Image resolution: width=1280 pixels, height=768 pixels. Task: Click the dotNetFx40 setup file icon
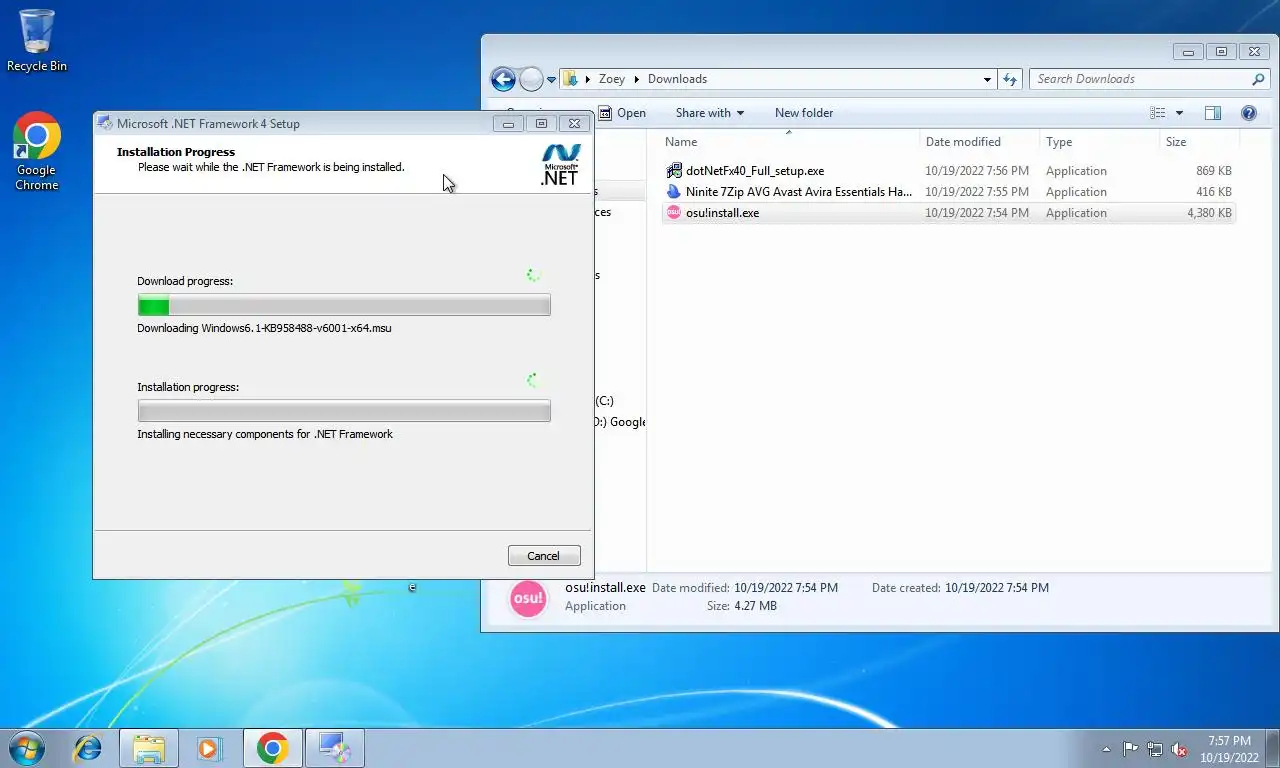tap(674, 171)
